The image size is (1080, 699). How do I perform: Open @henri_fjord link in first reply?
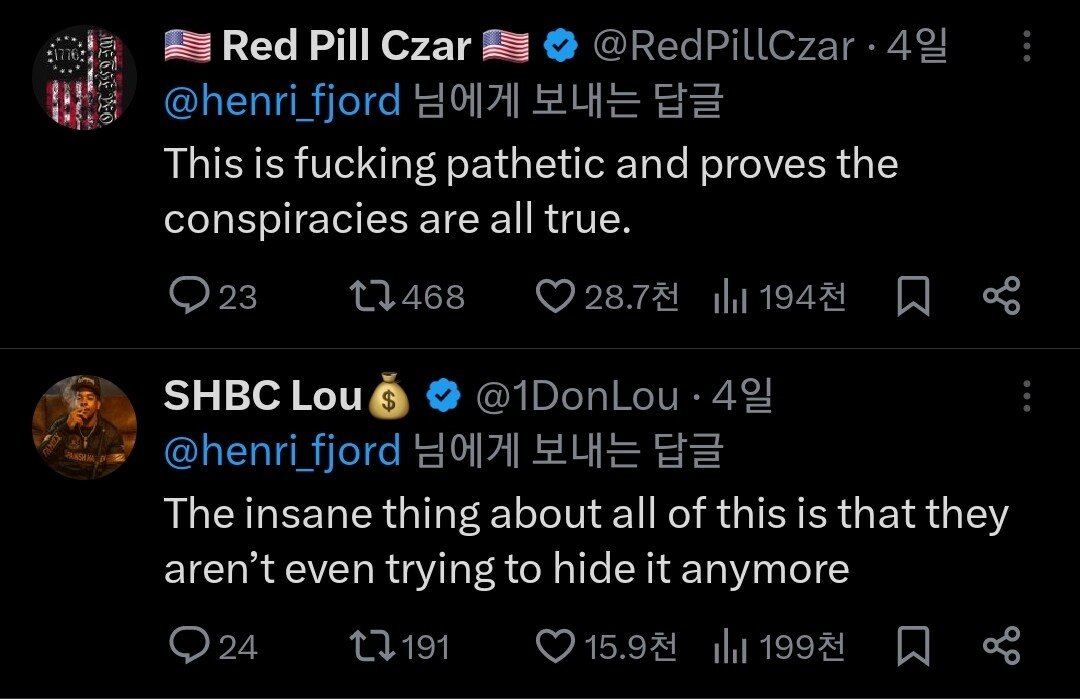click(x=281, y=101)
